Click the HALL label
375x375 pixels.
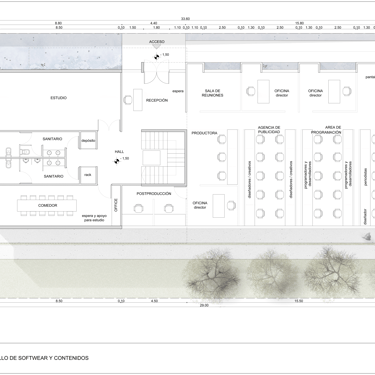[x=119, y=152]
